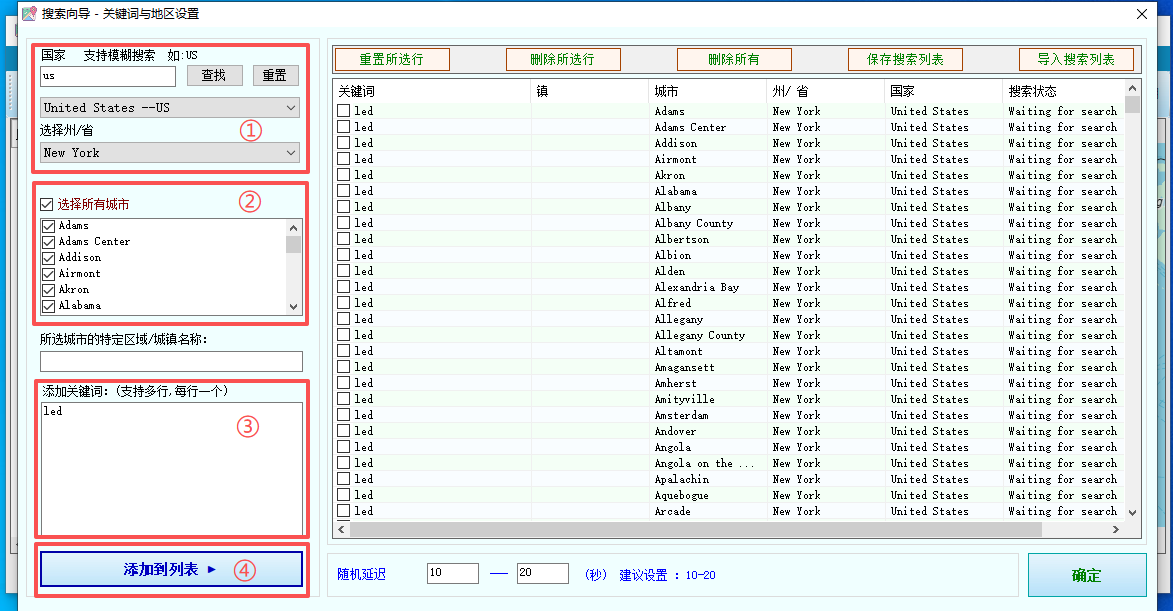This screenshot has width=1173, height=611.
Task: Uncheck the Adams Center city checkbox
Action: click(x=48, y=242)
